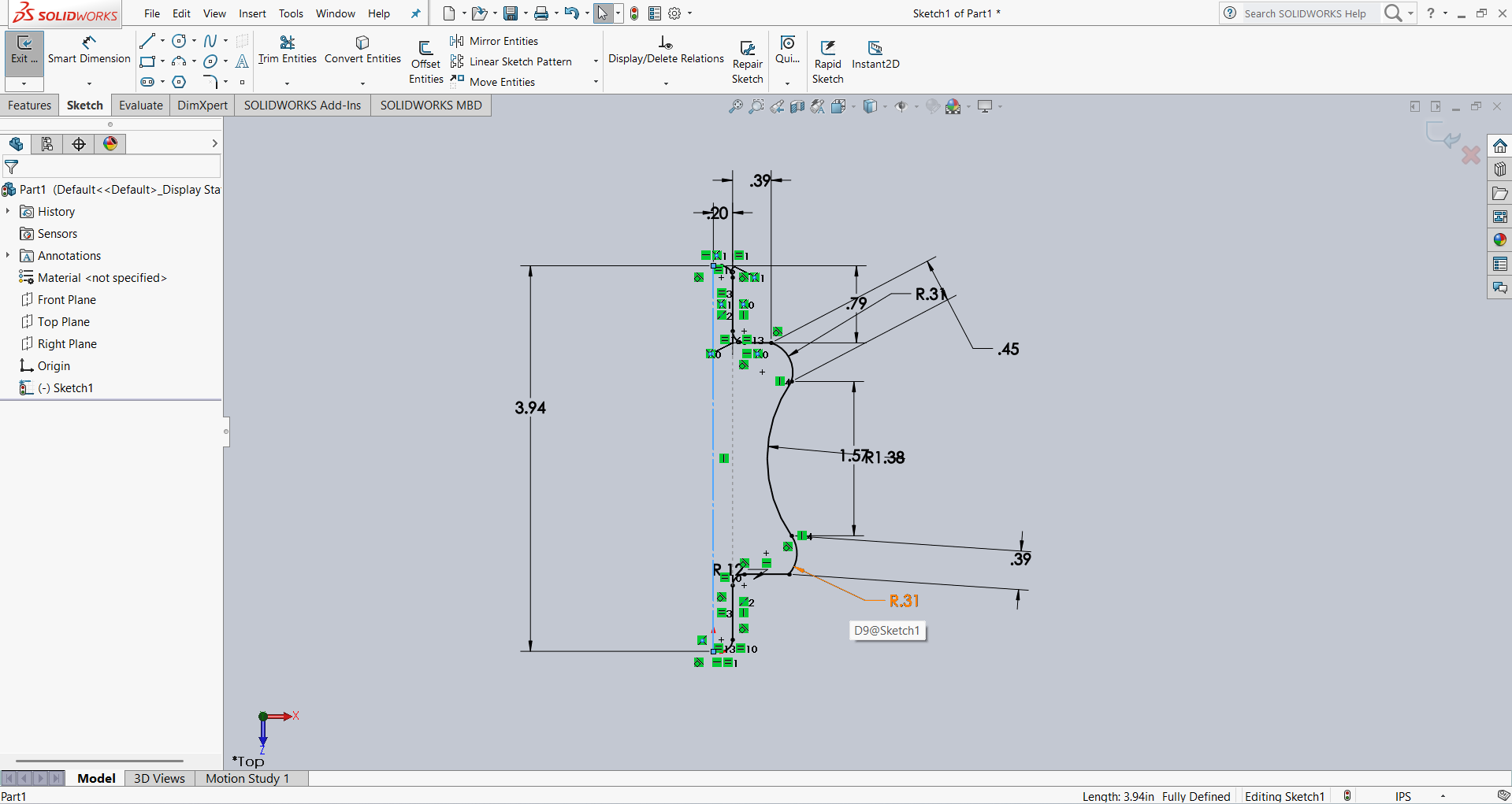Viewport: 1512px width, 804px height.
Task: Pick the Line sketch tool
Action: [147, 41]
